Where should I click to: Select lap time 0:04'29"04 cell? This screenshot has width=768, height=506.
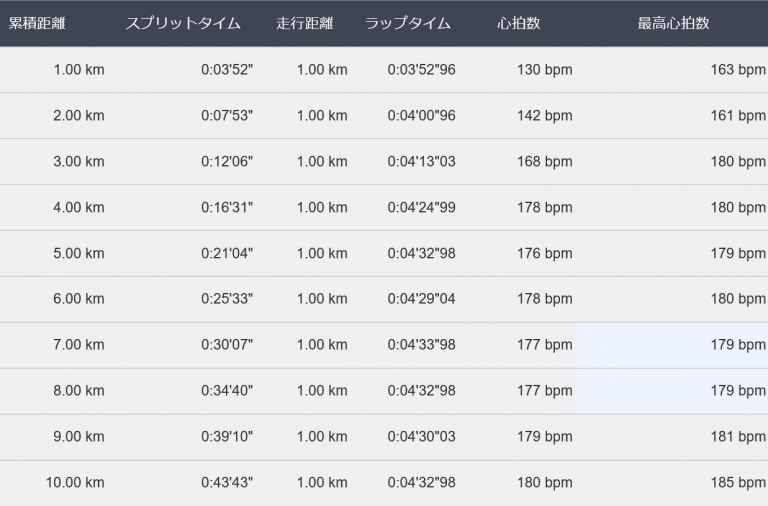click(x=421, y=299)
